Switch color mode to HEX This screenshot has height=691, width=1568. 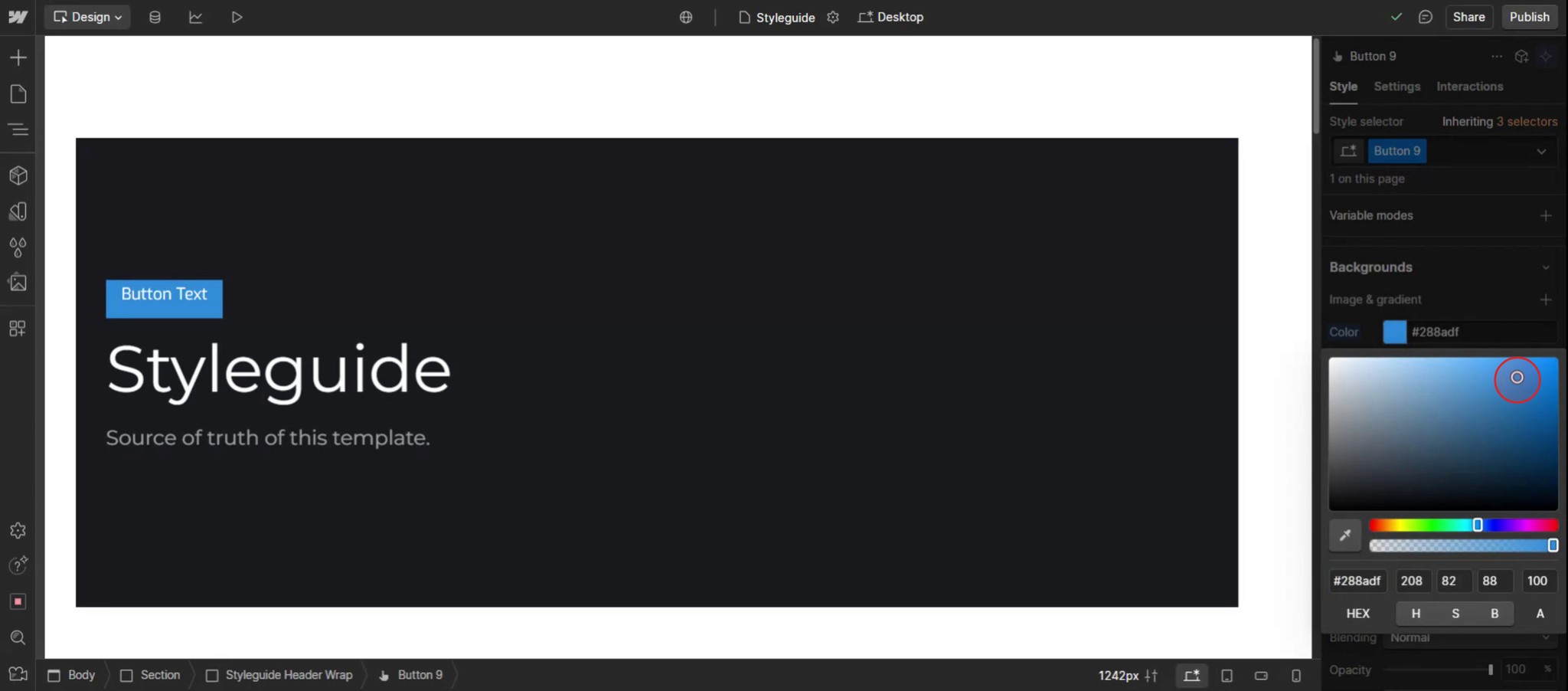click(1357, 613)
